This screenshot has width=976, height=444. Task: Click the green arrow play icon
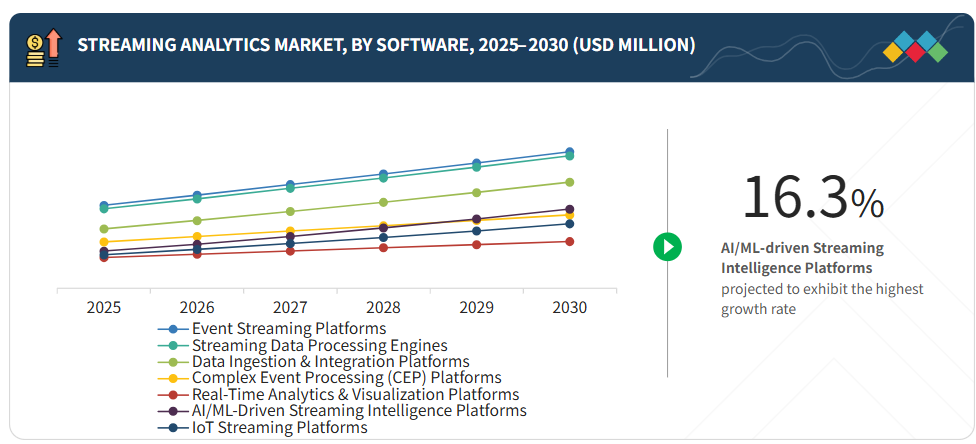[667, 246]
